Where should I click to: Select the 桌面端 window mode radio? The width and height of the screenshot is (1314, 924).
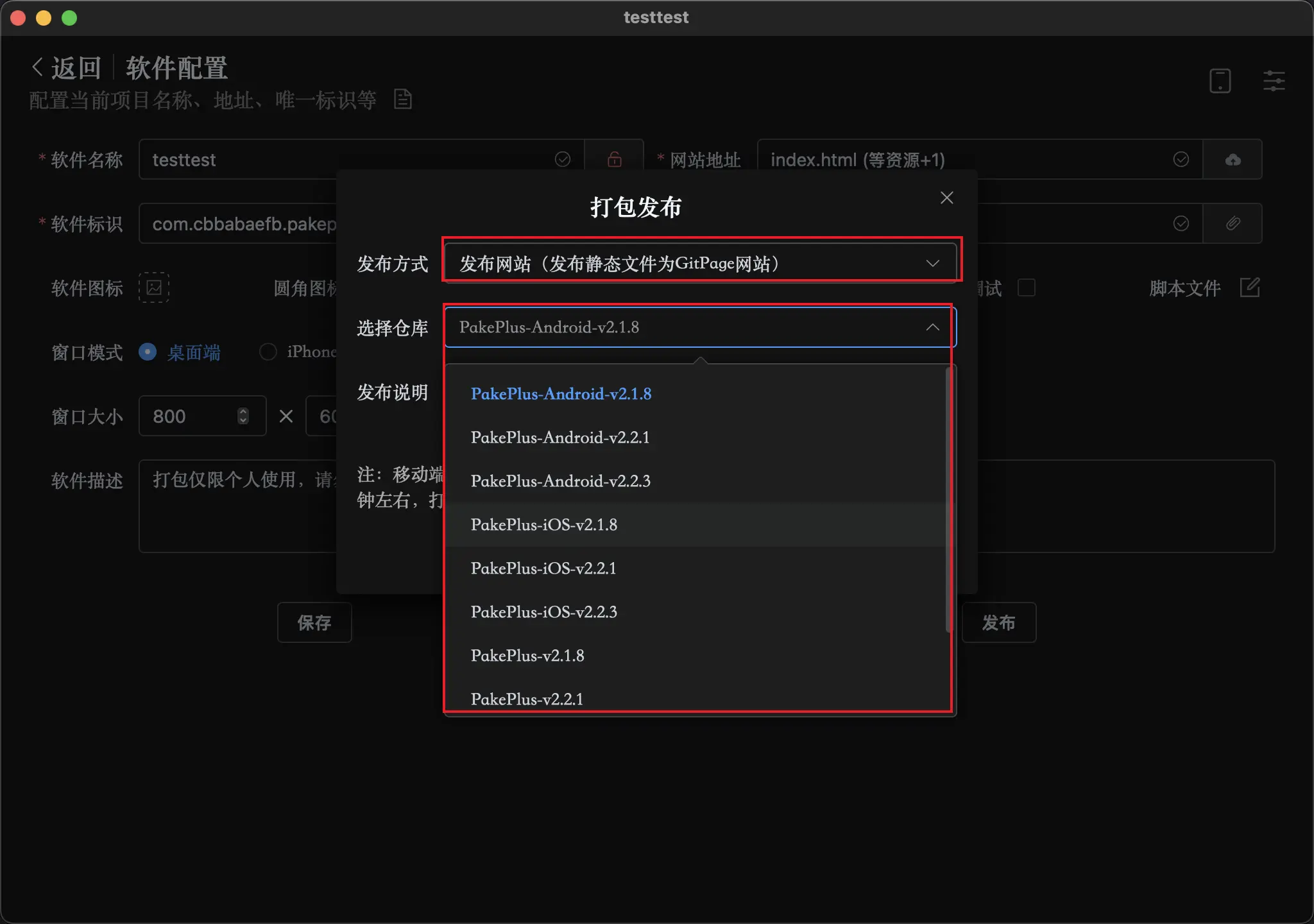pos(148,352)
